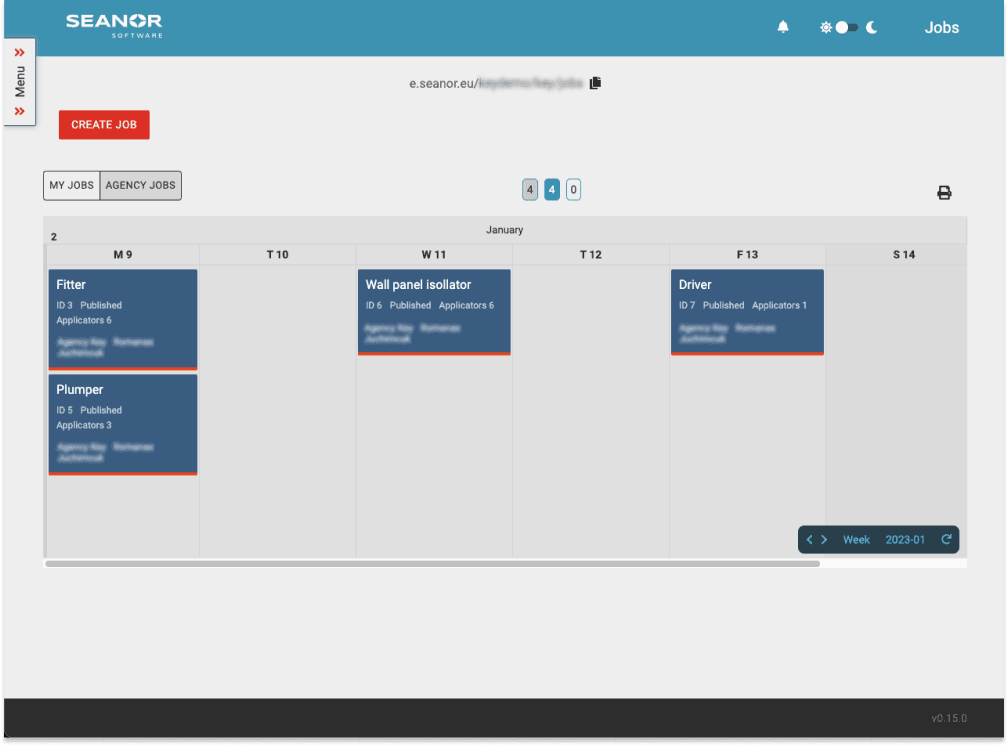Click the moon dark-mode icon

[x=872, y=28]
